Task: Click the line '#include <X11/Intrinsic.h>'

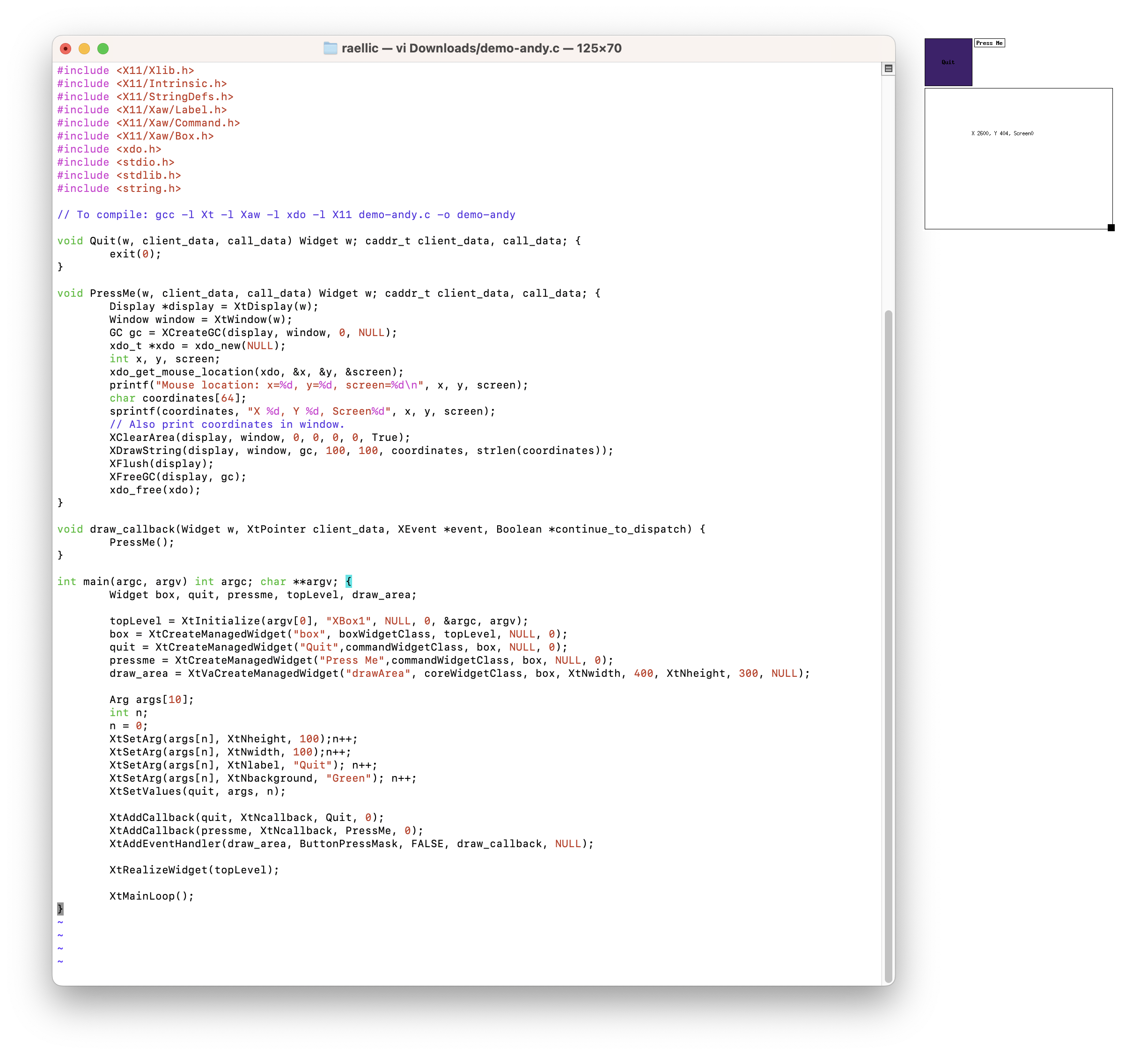Action: coord(142,83)
